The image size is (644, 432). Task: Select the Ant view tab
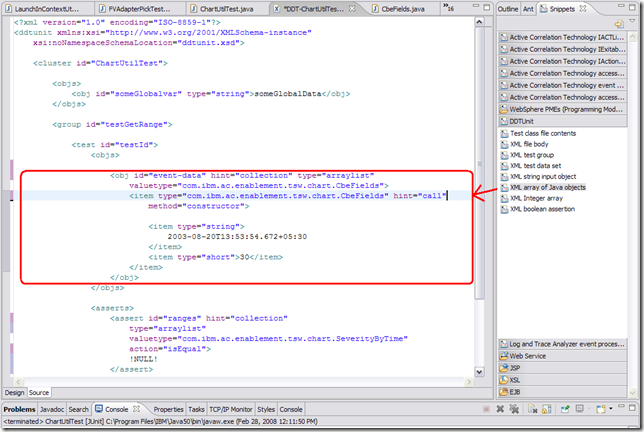point(528,9)
